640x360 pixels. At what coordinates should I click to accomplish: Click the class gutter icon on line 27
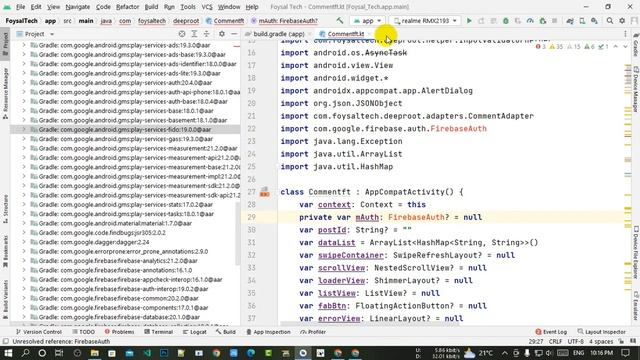pyautogui.click(x=264, y=192)
